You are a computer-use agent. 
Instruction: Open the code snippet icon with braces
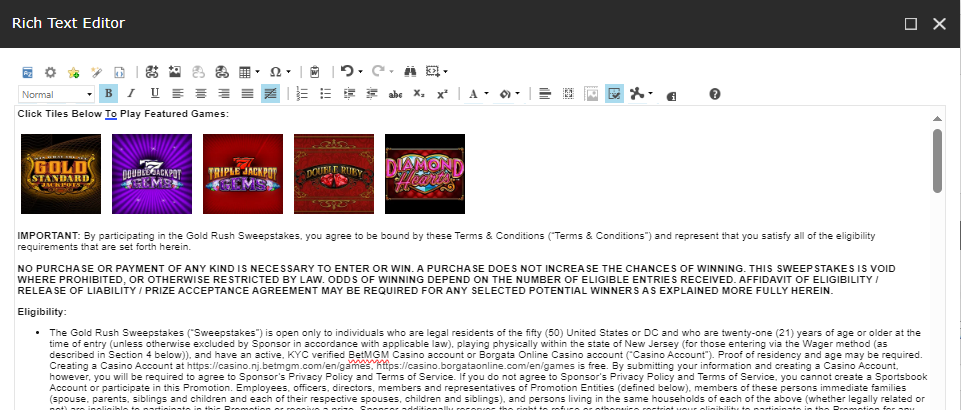(x=120, y=72)
